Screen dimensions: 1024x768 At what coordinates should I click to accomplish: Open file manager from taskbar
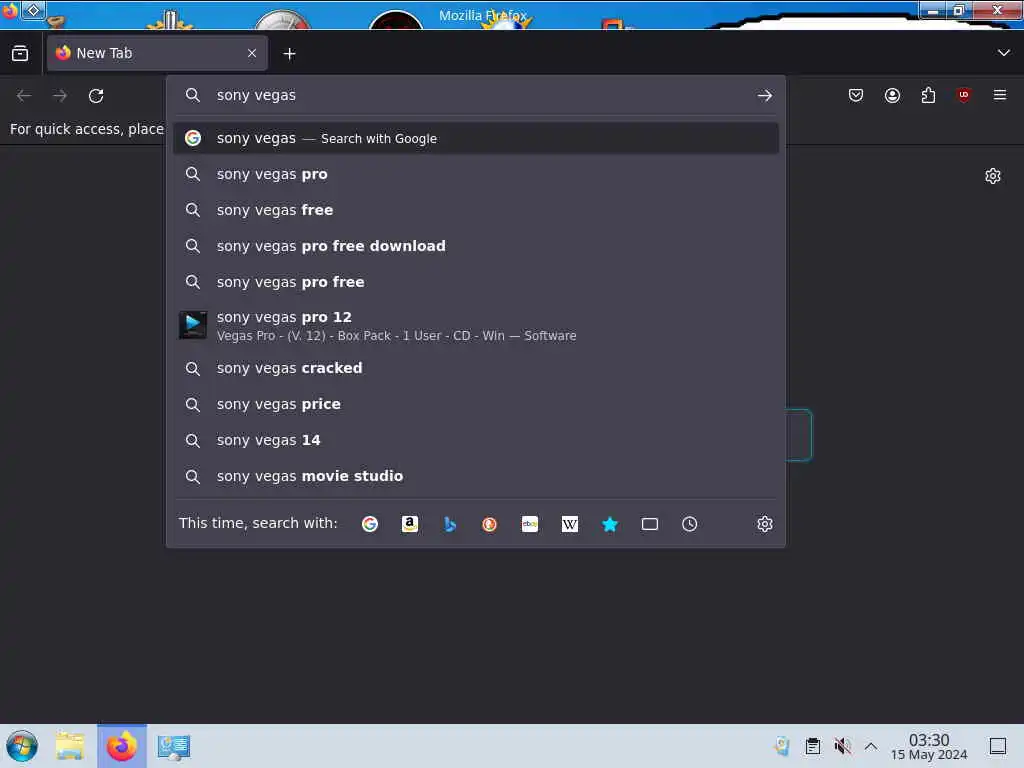pyautogui.click(x=70, y=746)
